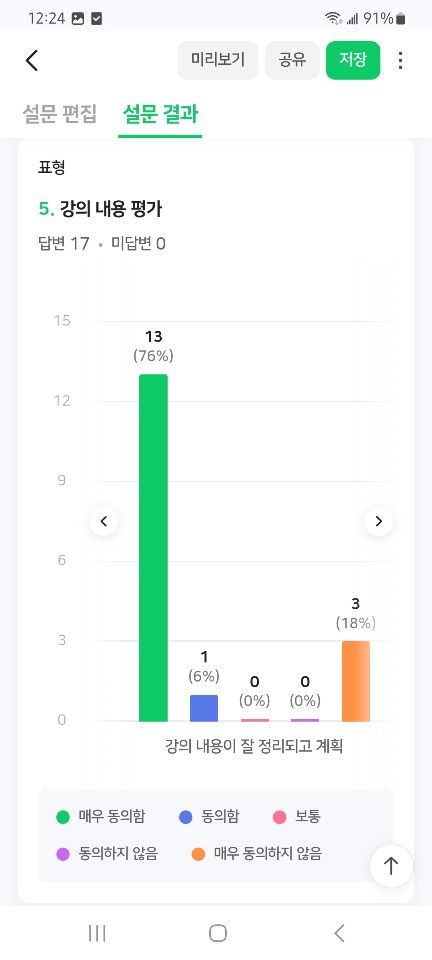Toggle the 매우 동의하지 않음 legend item
The image size is (432, 960).
(x=256, y=853)
